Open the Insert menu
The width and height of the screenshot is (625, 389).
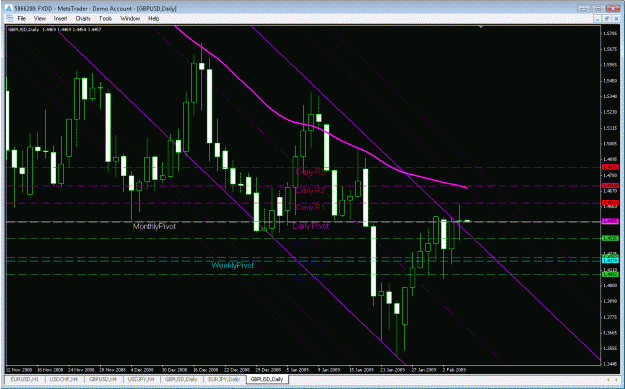click(60, 19)
